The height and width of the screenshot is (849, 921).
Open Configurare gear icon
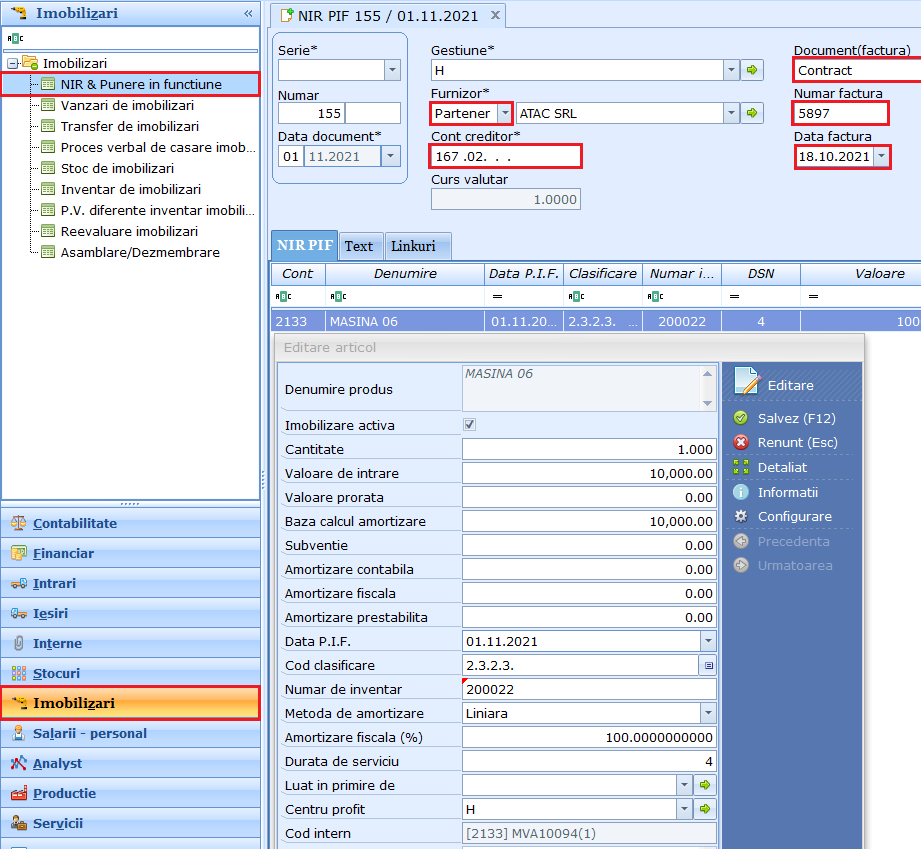tap(741, 516)
